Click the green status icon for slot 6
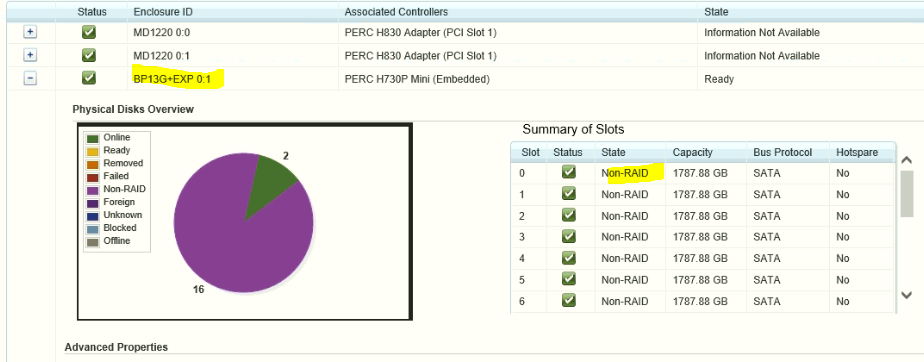This screenshot has width=924, height=362. pyautogui.click(x=569, y=300)
